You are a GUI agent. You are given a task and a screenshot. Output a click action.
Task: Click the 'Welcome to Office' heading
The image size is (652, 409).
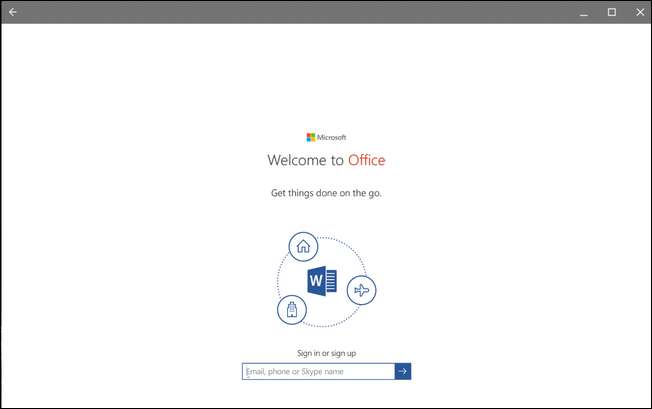pyautogui.click(x=326, y=160)
